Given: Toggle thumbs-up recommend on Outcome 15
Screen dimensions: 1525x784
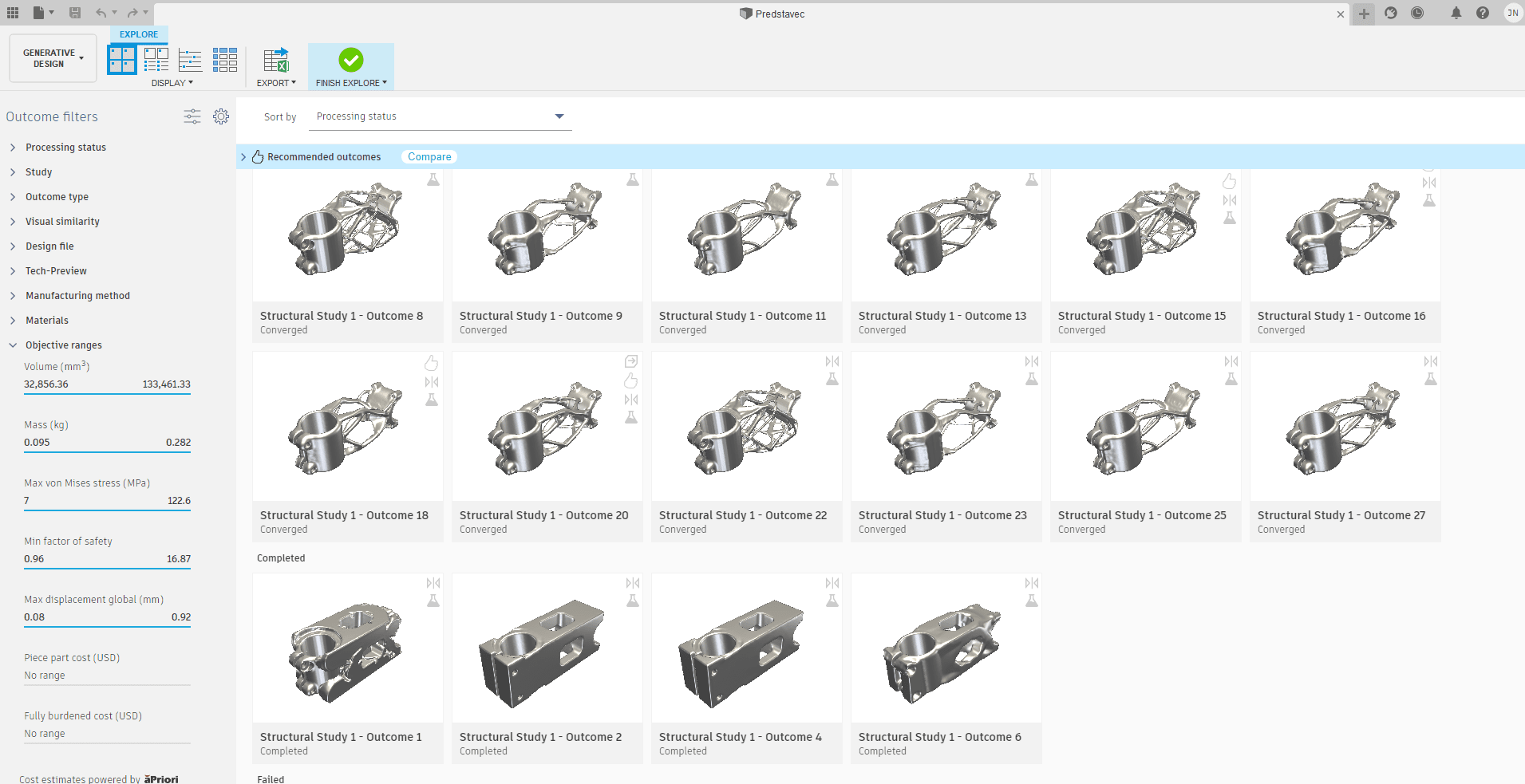Looking at the screenshot, I should click(x=1230, y=181).
